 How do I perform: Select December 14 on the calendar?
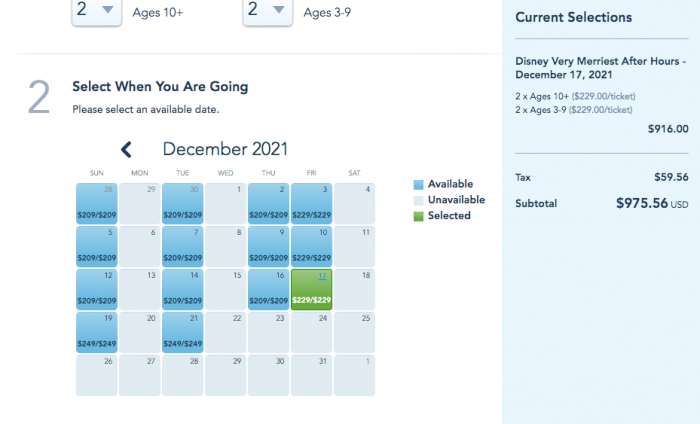[x=182, y=288]
